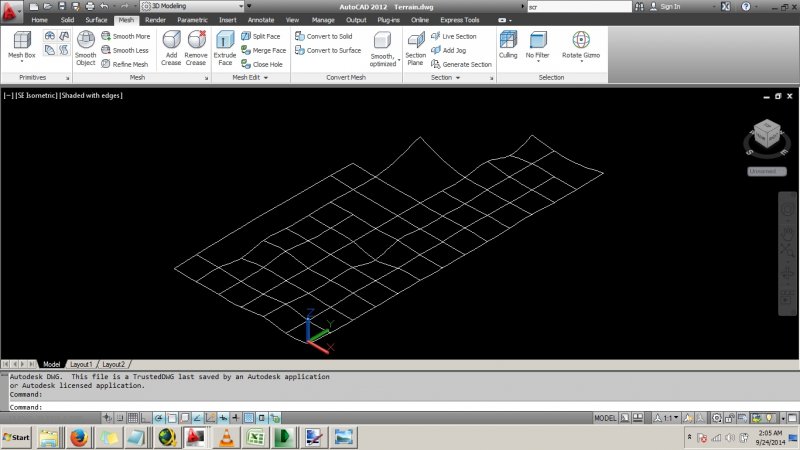Open the No Filter dropdown

[x=538, y=46]
